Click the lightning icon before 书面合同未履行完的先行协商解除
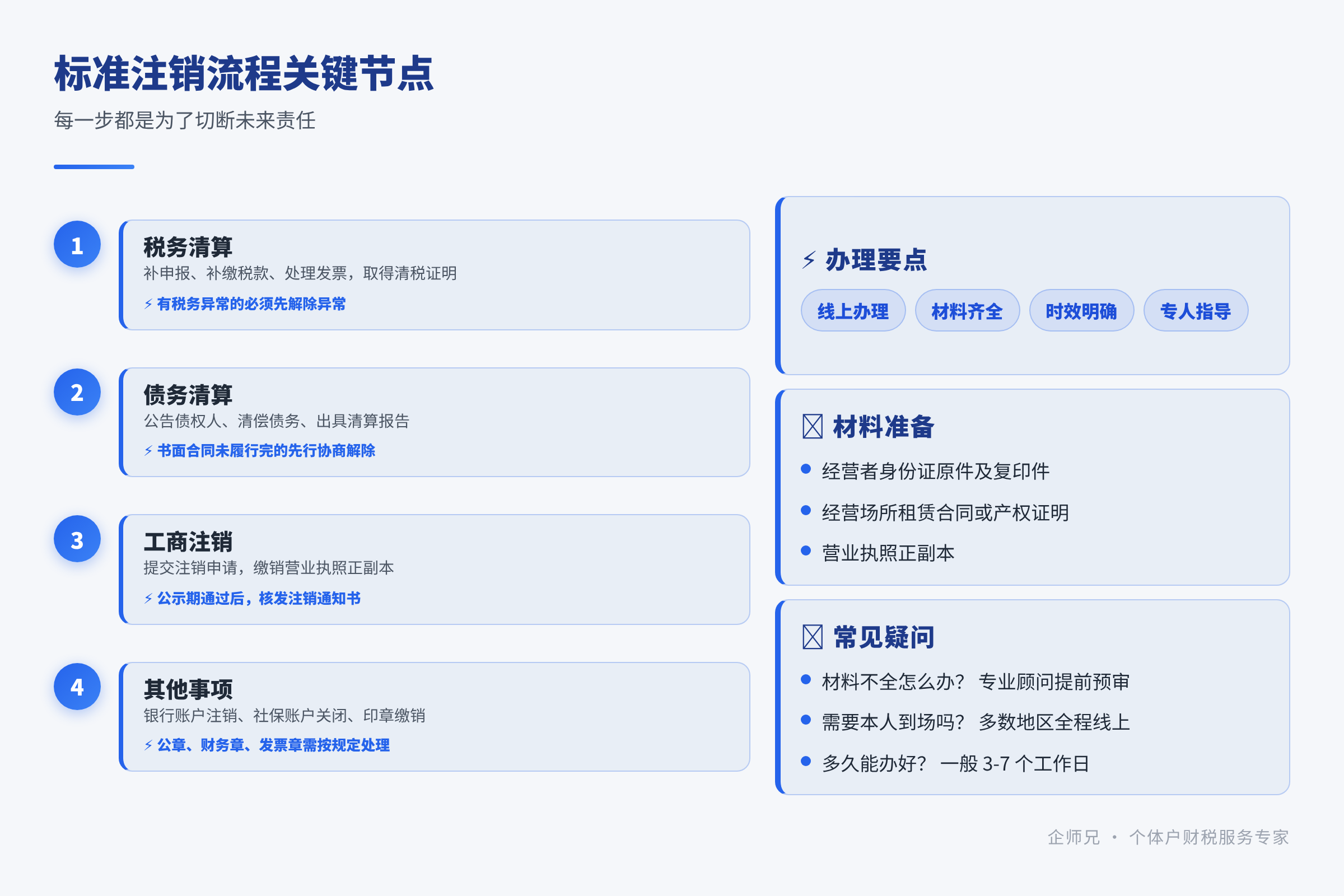 pyautogui.click(x=148, y=451)
